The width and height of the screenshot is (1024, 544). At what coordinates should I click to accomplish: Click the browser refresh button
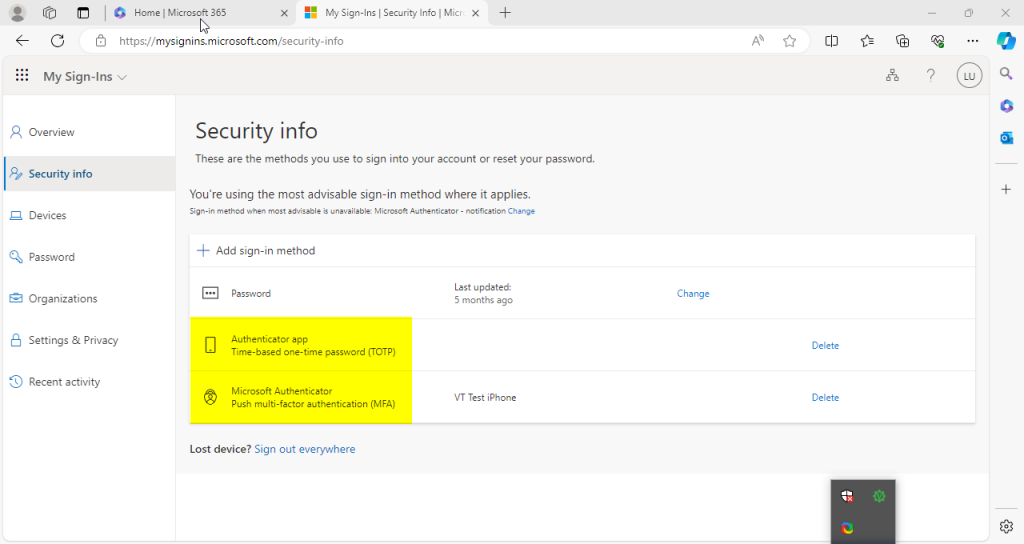tap(57, 41)
